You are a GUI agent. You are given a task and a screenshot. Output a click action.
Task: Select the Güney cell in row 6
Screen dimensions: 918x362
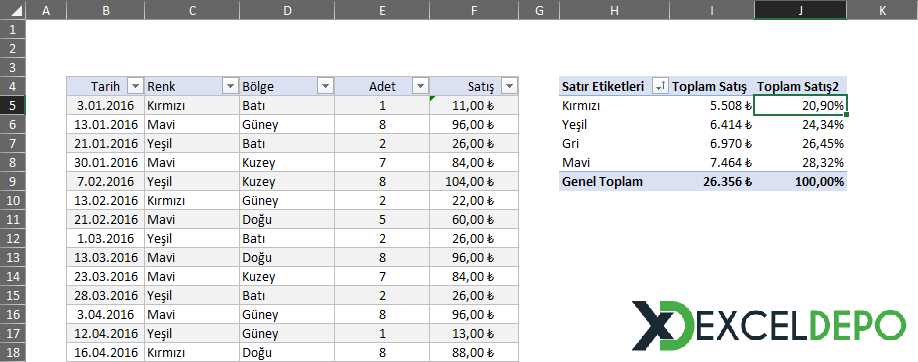point(287,125)
